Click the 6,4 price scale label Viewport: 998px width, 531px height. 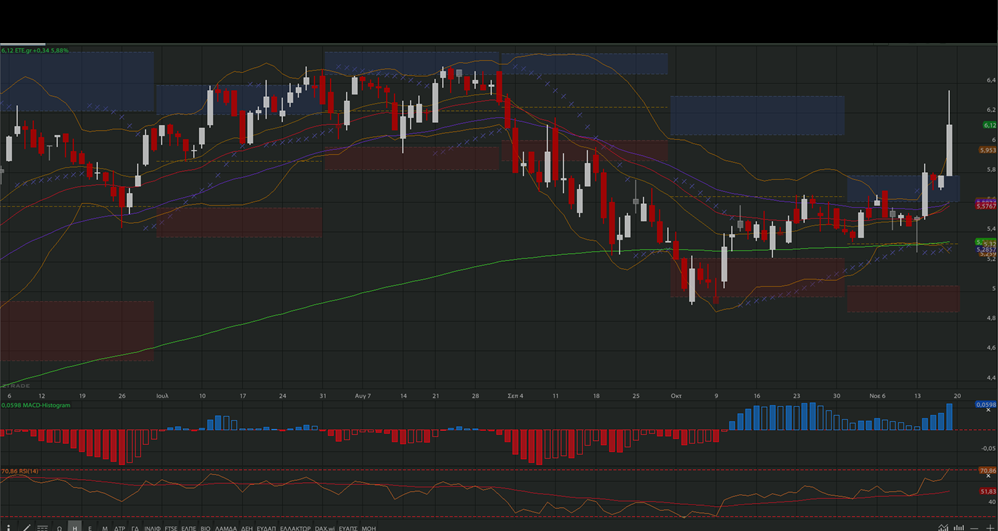point(991,80)
